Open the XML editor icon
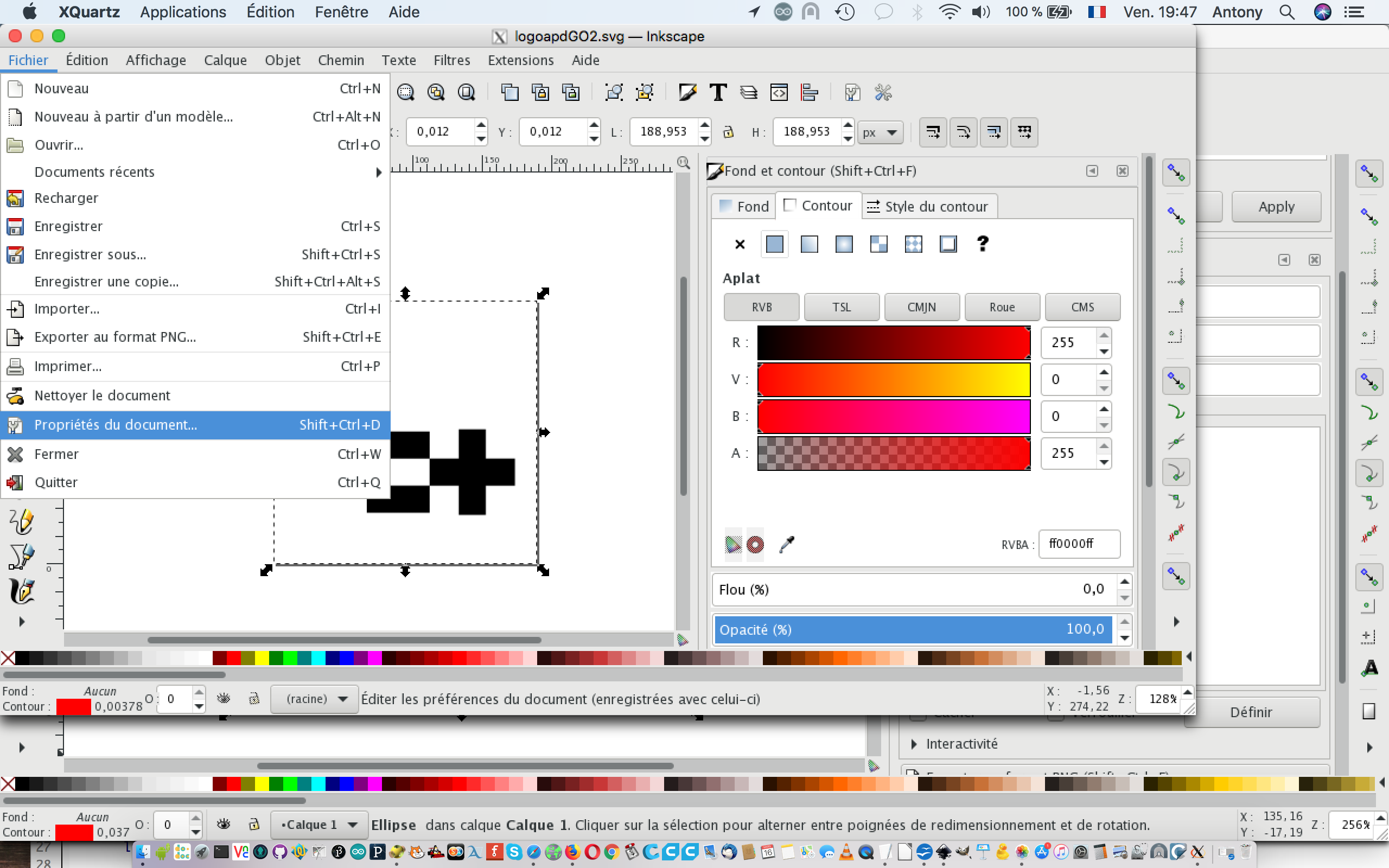 coord(779,92)
